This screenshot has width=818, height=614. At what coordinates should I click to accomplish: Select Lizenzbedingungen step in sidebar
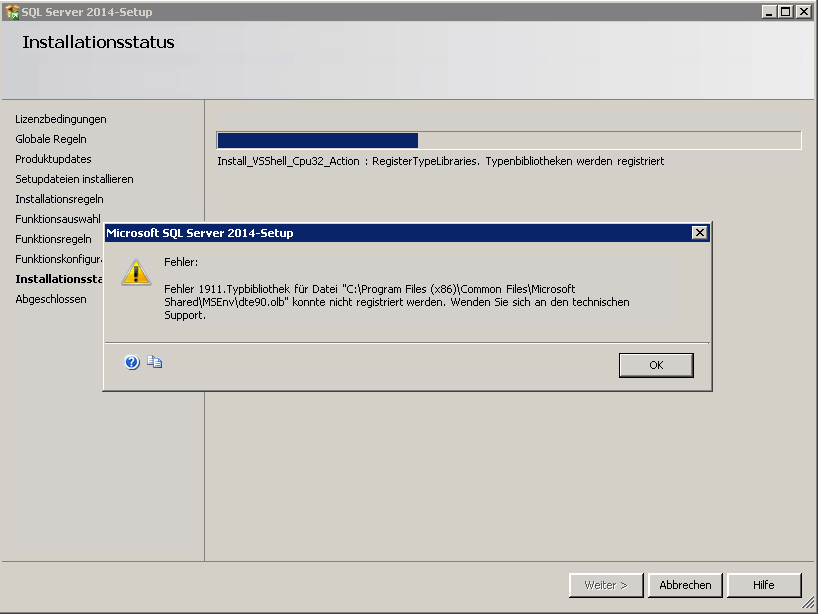[61, 119]
